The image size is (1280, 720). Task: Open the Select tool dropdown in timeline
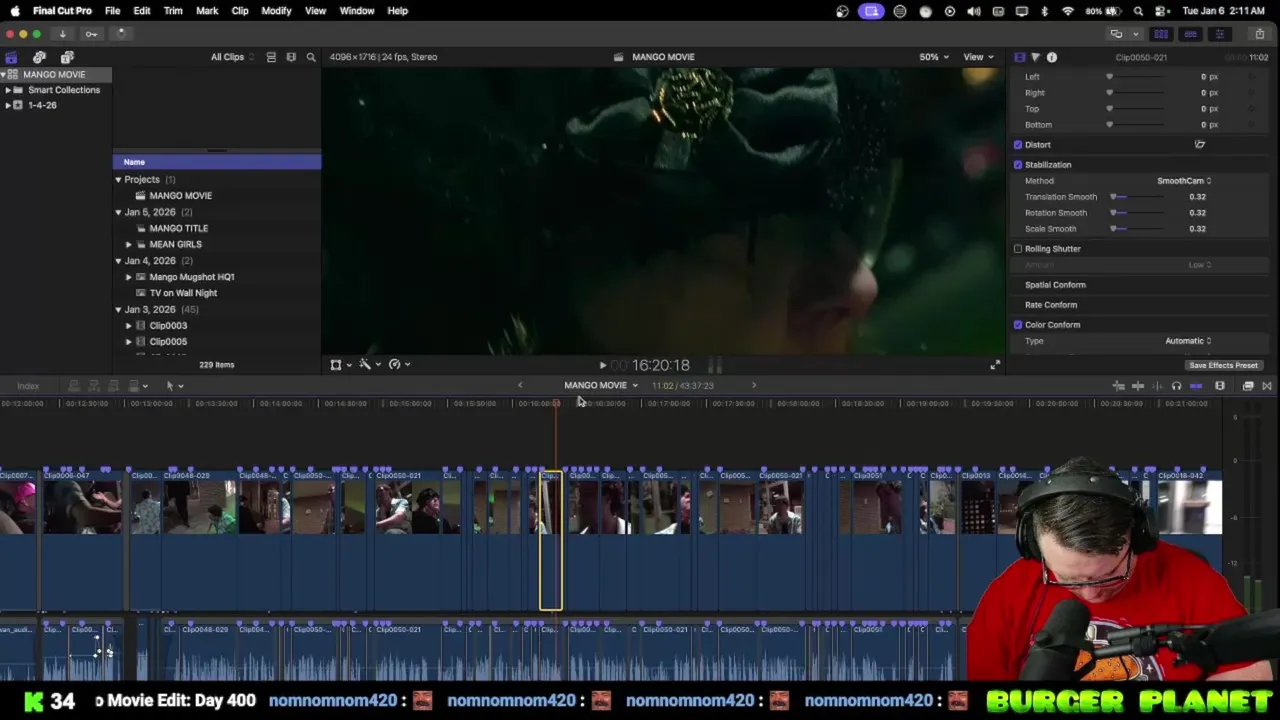174,386
